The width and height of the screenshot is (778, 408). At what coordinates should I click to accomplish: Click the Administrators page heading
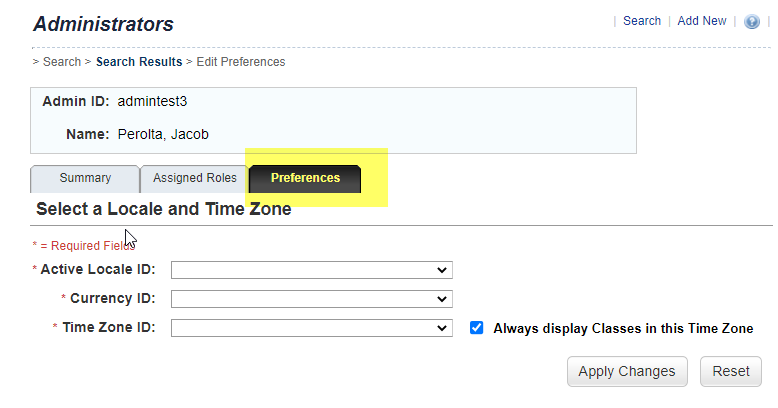tap(103, 24)
